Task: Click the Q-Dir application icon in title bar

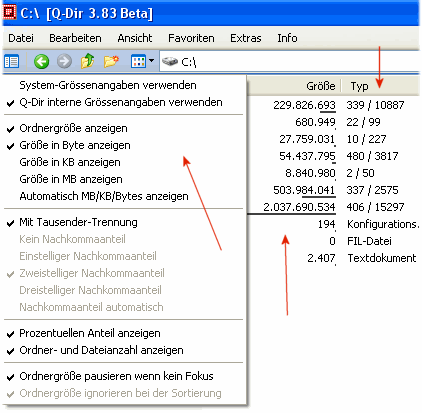Action: point(9,12)
